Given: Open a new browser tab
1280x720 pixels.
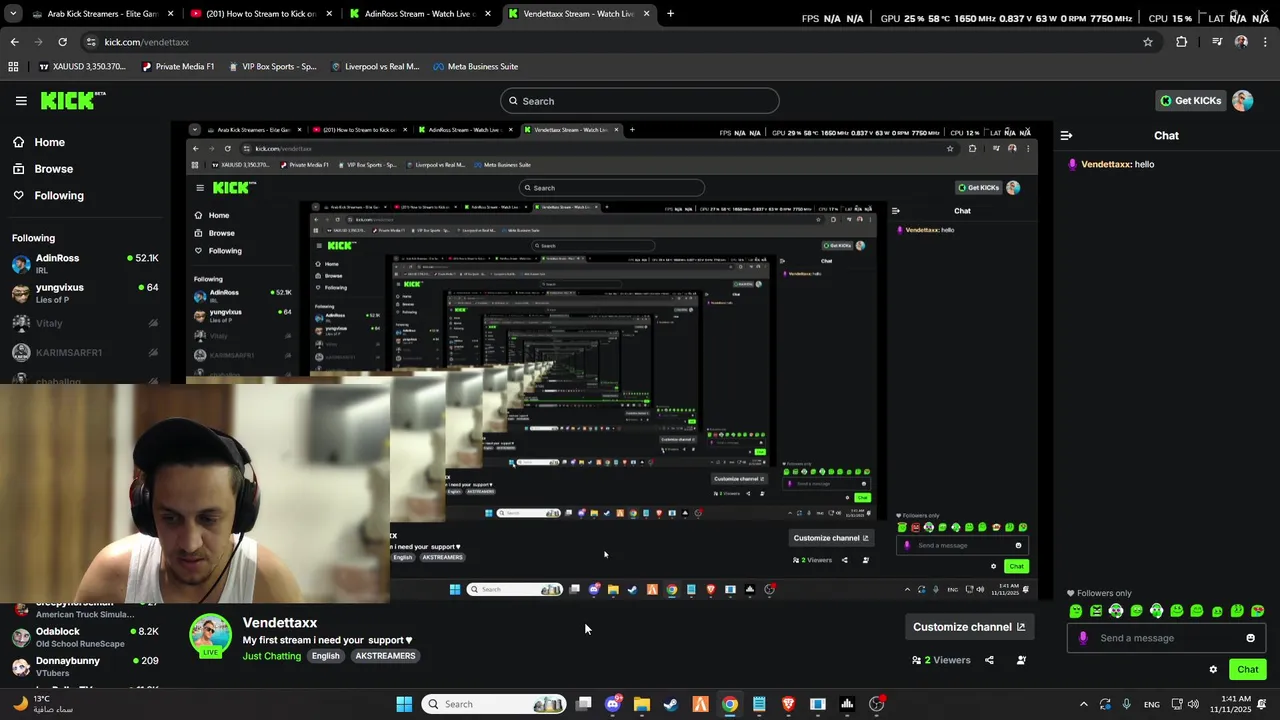Looking at the screenshot, I should tap(670, 14).
